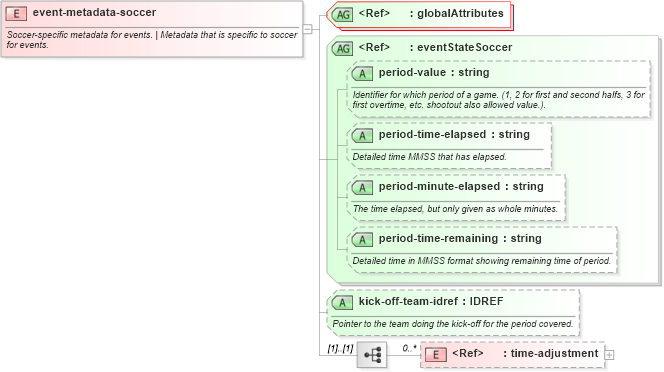Select the period-time-remaining : string label
The image size is (664, 372).
click(x=460, y=239)
